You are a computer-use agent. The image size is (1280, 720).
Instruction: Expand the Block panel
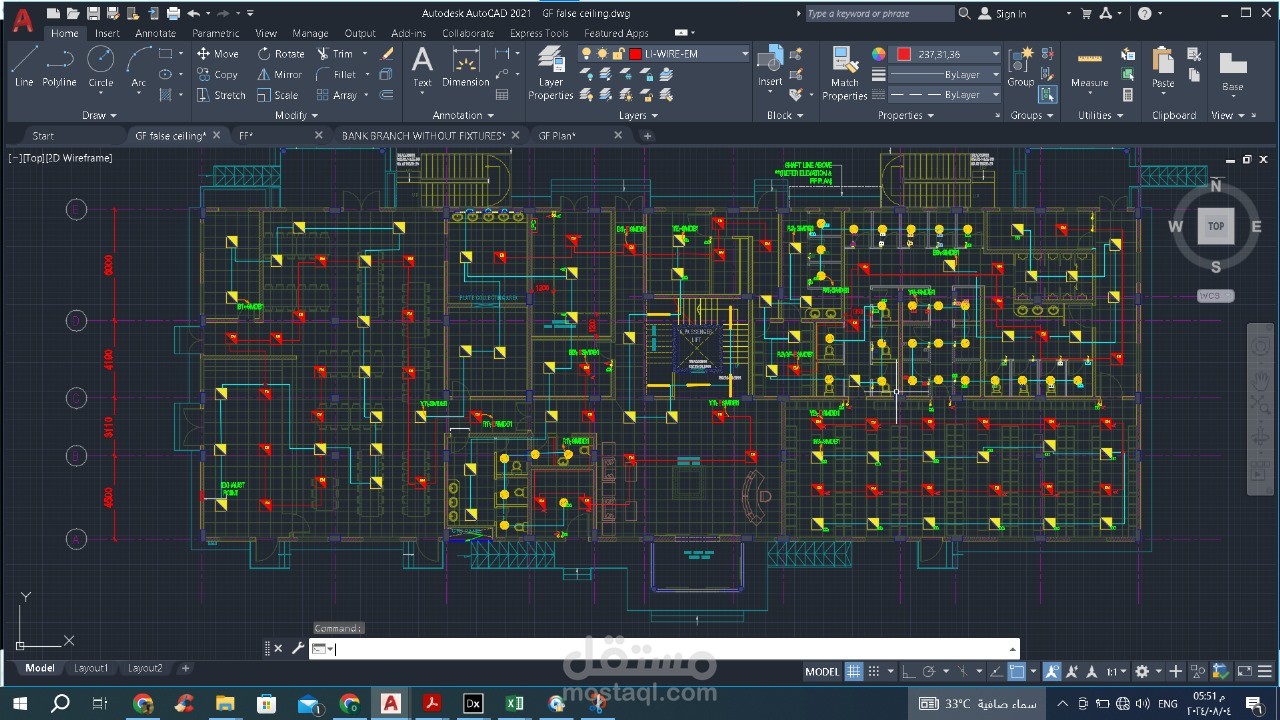point(785,115)
